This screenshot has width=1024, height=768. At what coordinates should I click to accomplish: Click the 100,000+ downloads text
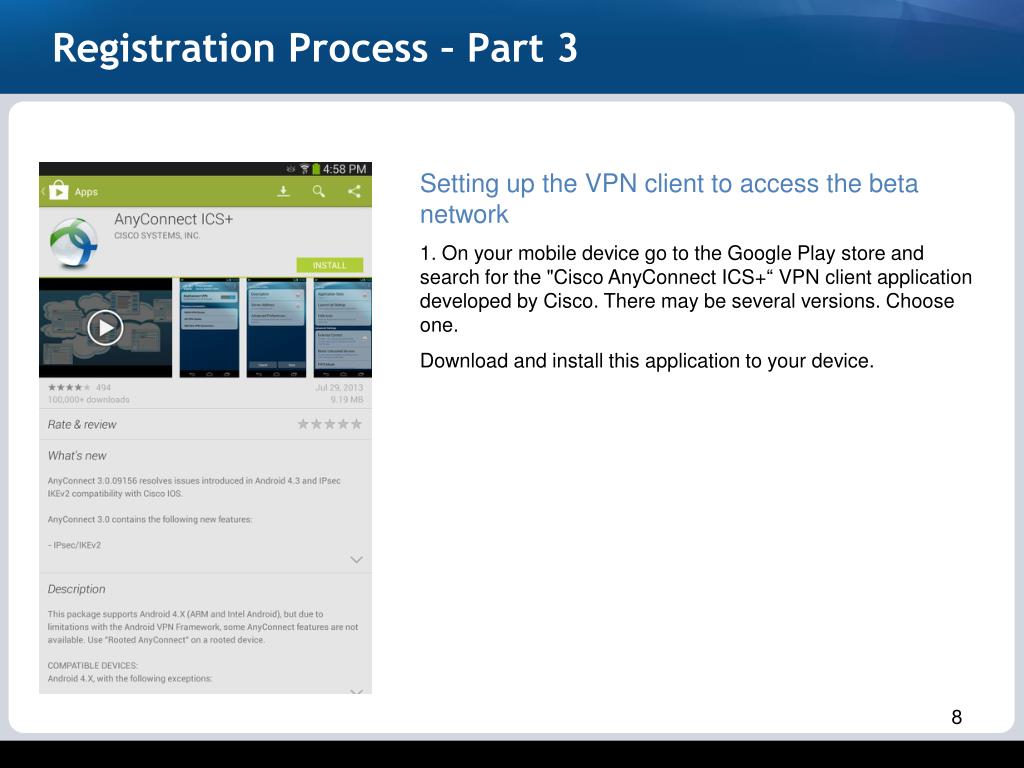click(x=89, y=400)
